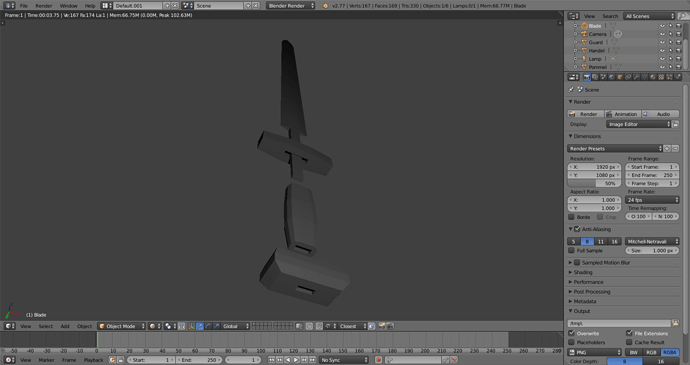Open the All Scenes outliner dropdown

[649, 16]
